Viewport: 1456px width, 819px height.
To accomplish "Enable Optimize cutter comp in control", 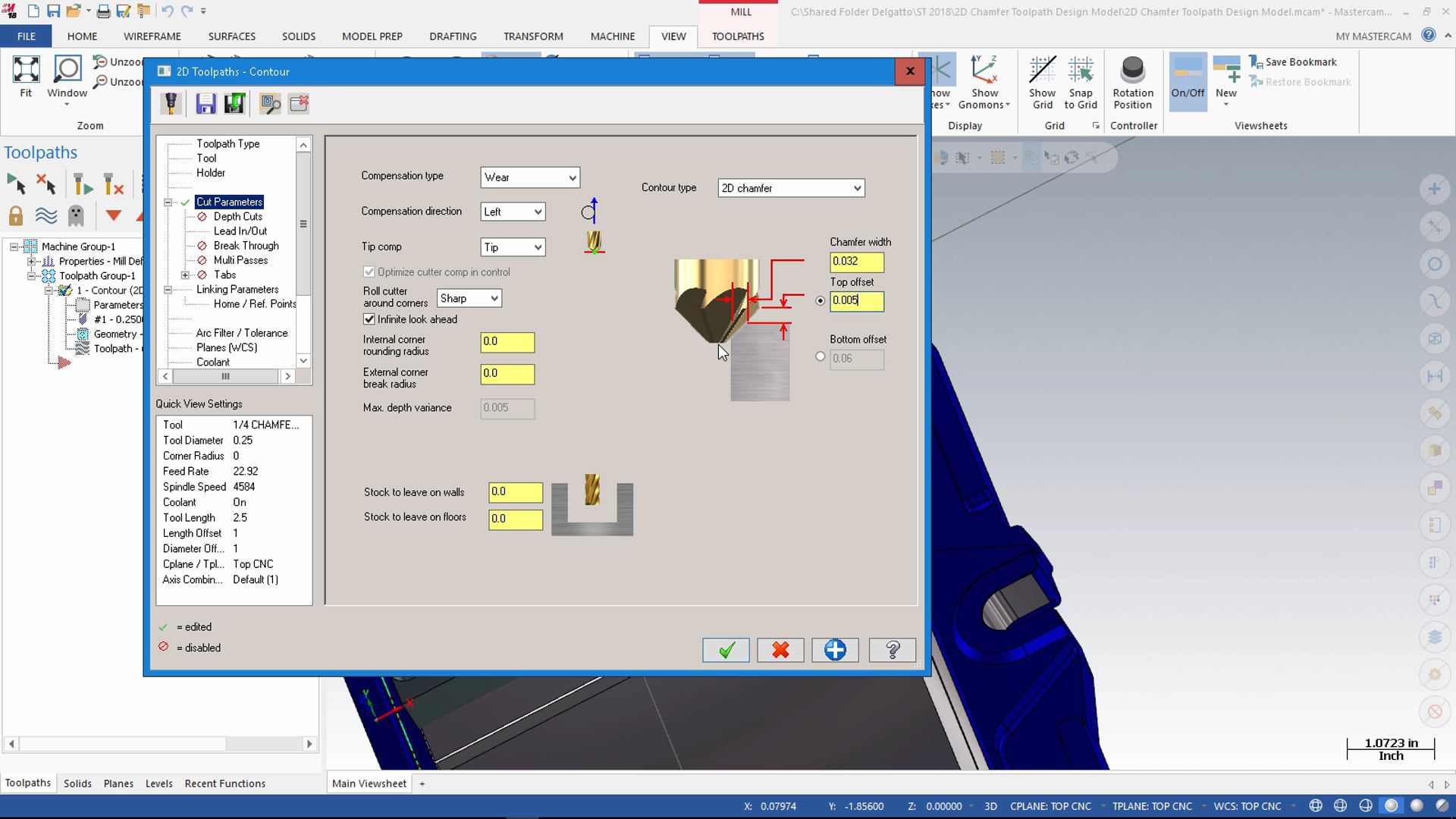I will (x=369, y=271).
